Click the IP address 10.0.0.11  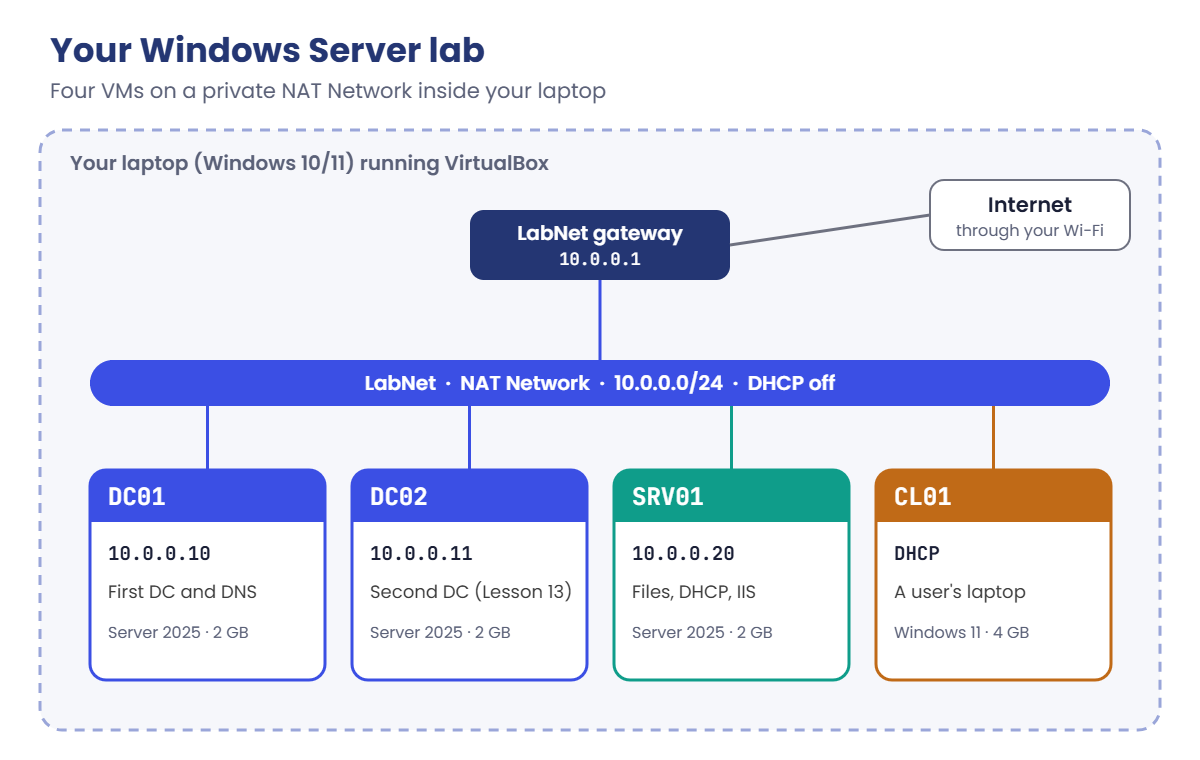[x=421, y=554]
